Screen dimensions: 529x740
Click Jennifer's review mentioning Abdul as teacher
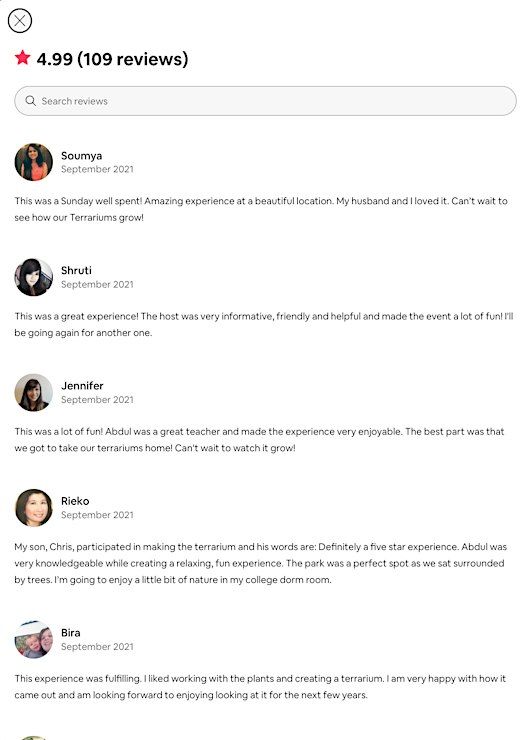point(259,439)
